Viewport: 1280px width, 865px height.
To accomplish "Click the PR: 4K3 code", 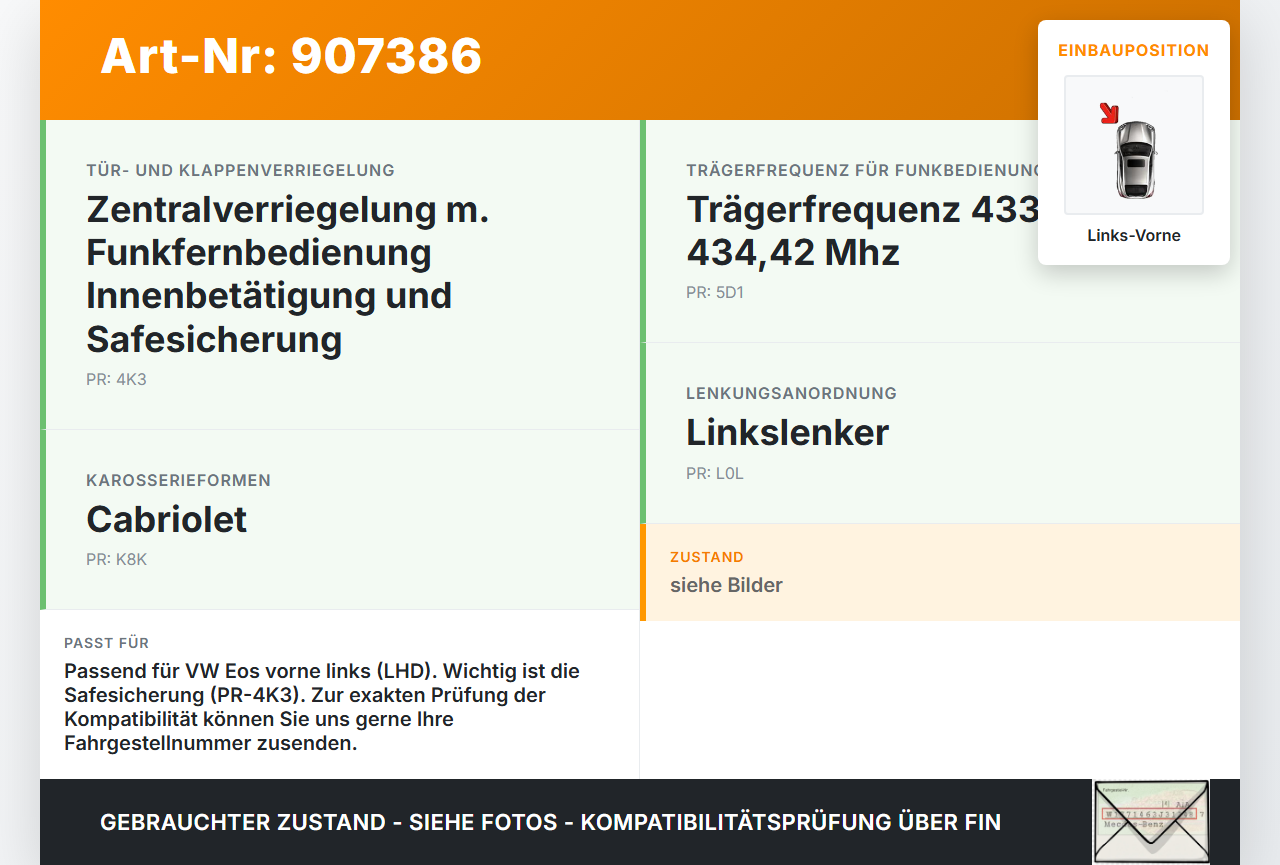I will coord(116,379).
